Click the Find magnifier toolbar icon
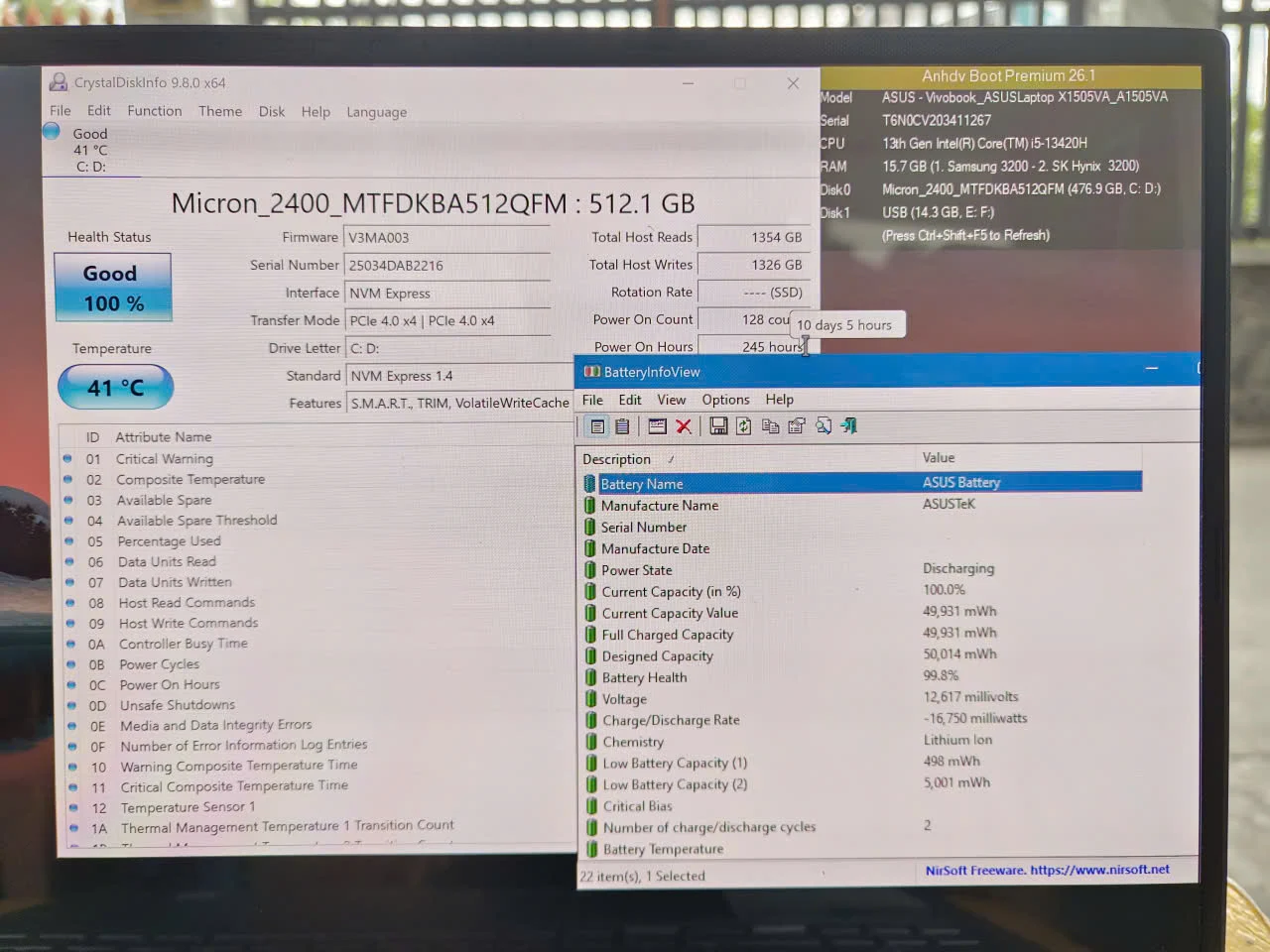Screen dimensions: 1270x952 click(824, 426)
